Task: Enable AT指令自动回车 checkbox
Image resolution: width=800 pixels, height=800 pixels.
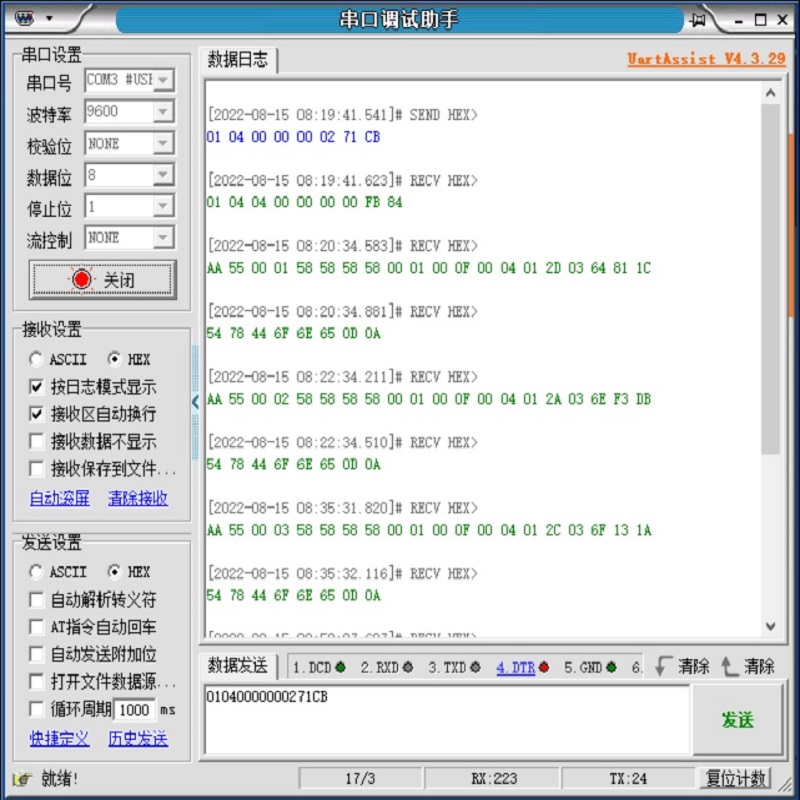Action: pos(36,627)
